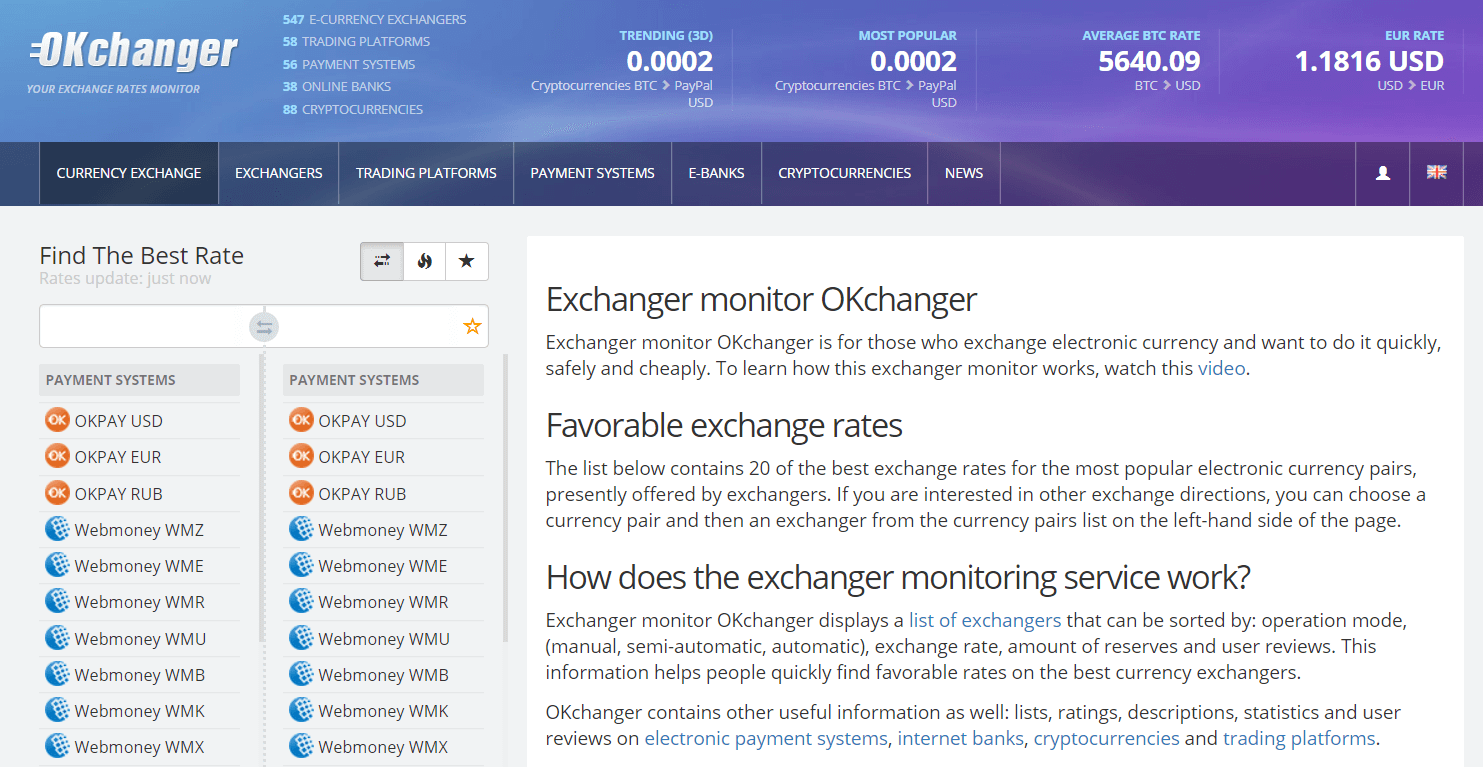Select Webmoney WMK text in right column
The width and height of the screenshot is (1483, 767).
click(383, 711)
